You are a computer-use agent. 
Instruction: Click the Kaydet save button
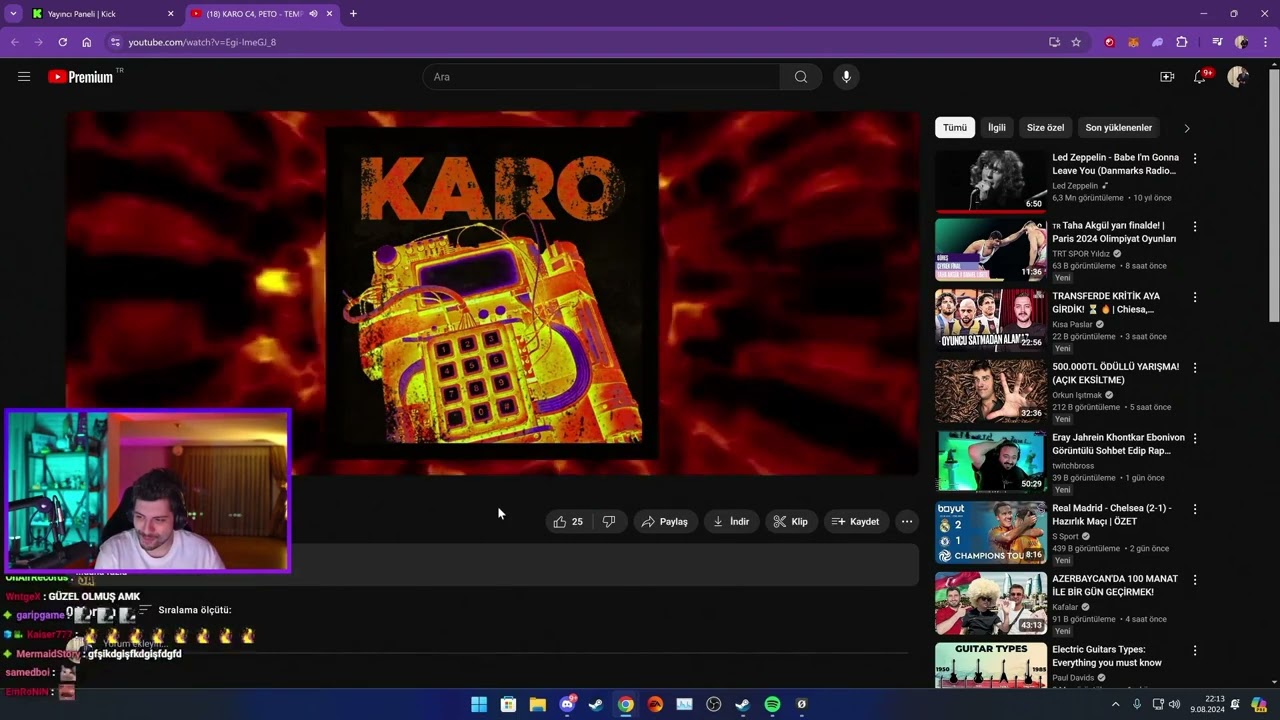(x=856, y=521)
